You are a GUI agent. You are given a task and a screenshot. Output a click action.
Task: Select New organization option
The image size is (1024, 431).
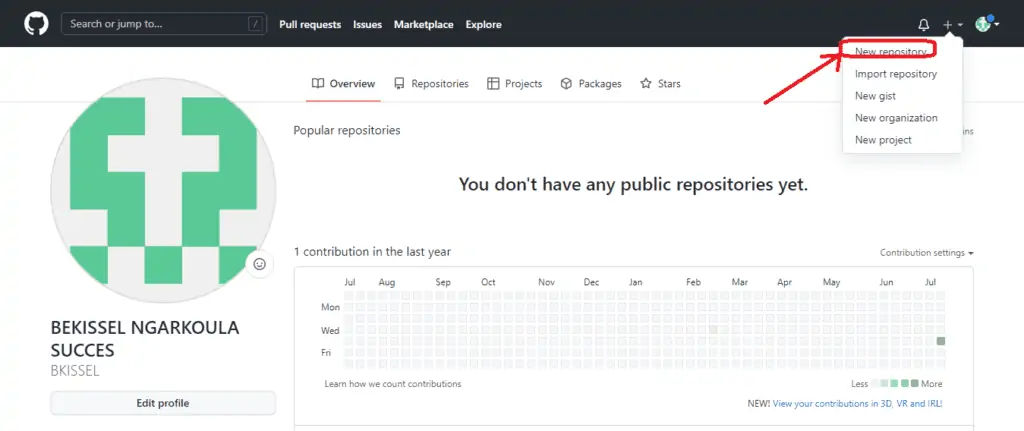[896, 118]
